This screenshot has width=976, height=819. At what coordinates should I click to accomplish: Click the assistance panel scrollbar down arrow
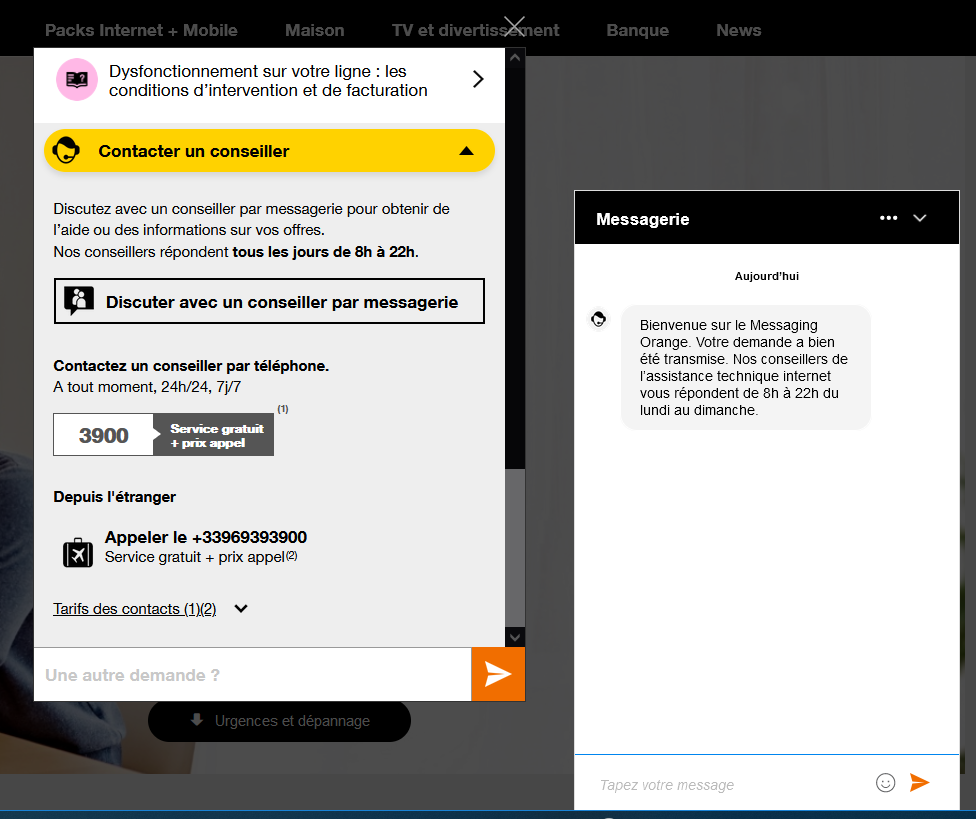click(x=515, y=637)
